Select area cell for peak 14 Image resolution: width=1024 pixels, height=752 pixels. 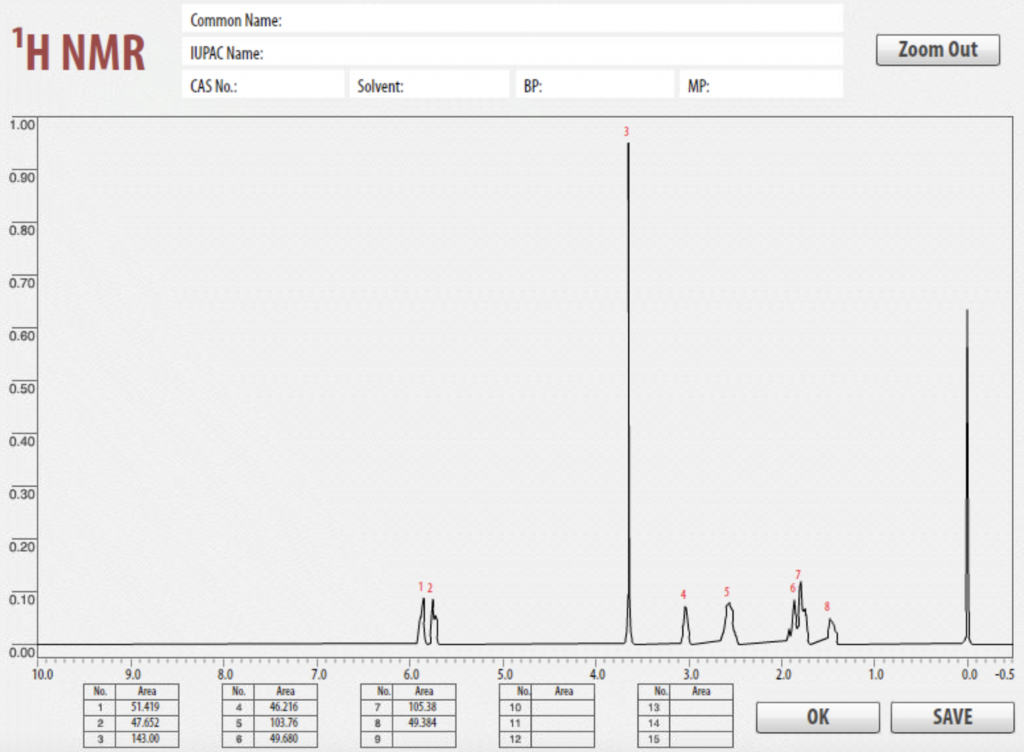701,723
